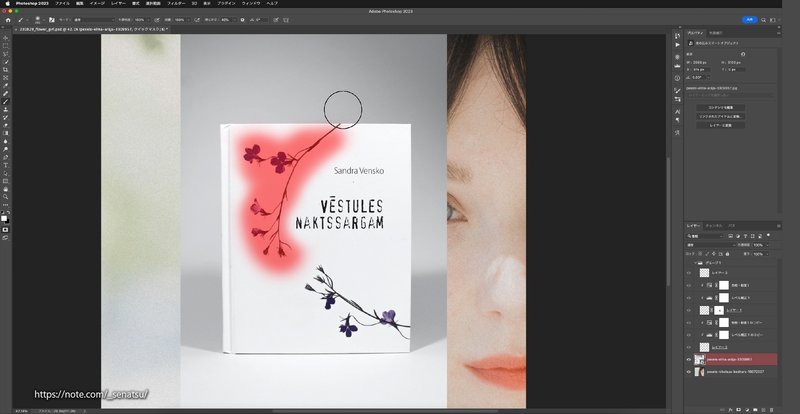This screenshot has height=414, width=800.
Task: Open the History panel dock icon
Action: 677,36
